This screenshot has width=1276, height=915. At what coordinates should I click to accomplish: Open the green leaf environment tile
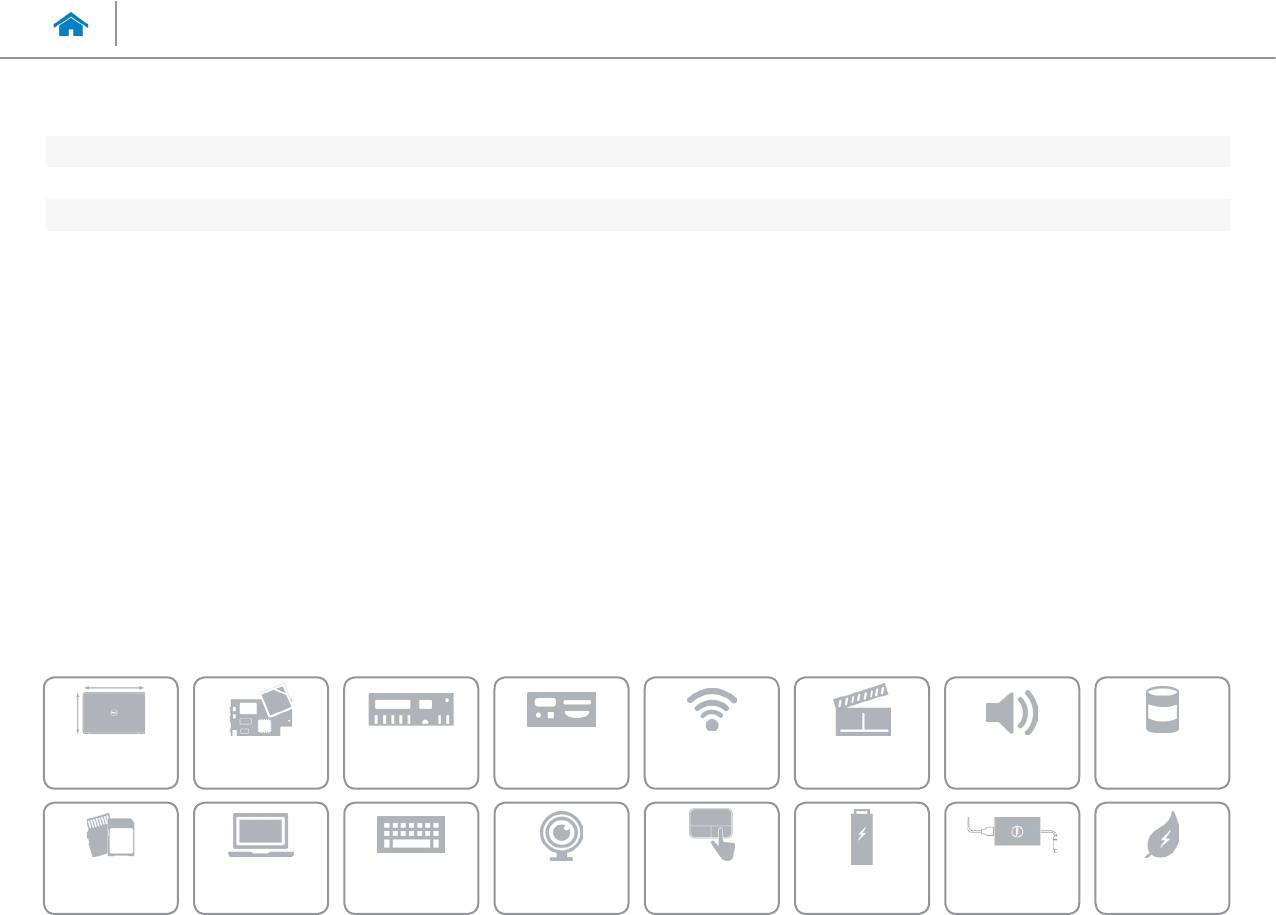(1163, 858)
